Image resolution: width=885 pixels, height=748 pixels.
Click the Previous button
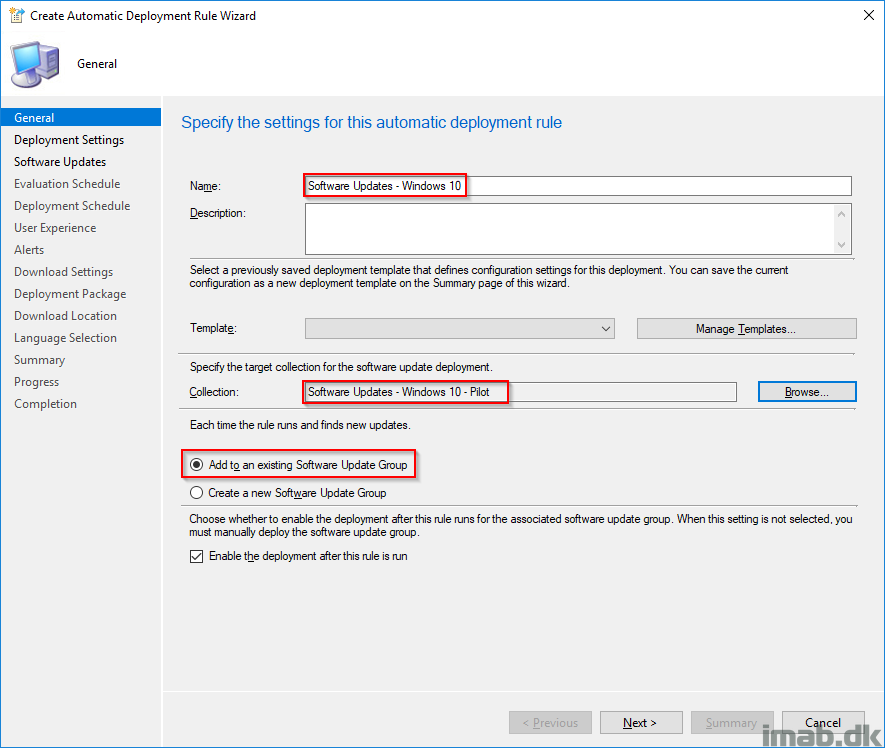[x=550, y=723]
